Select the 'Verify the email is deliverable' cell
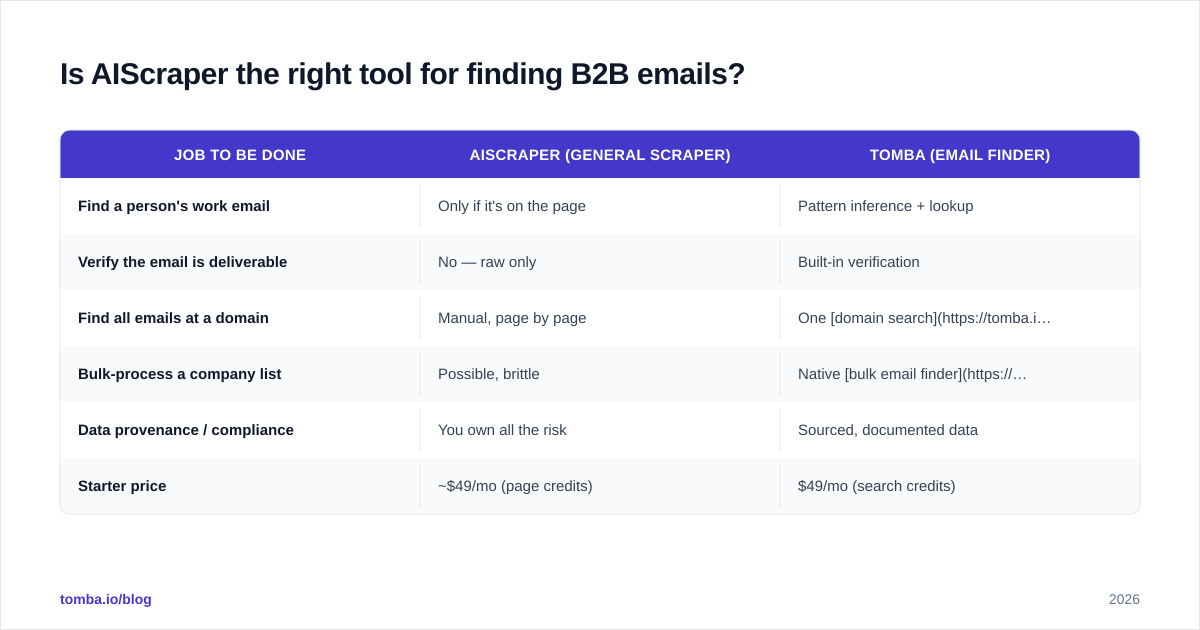 [240, 262]
